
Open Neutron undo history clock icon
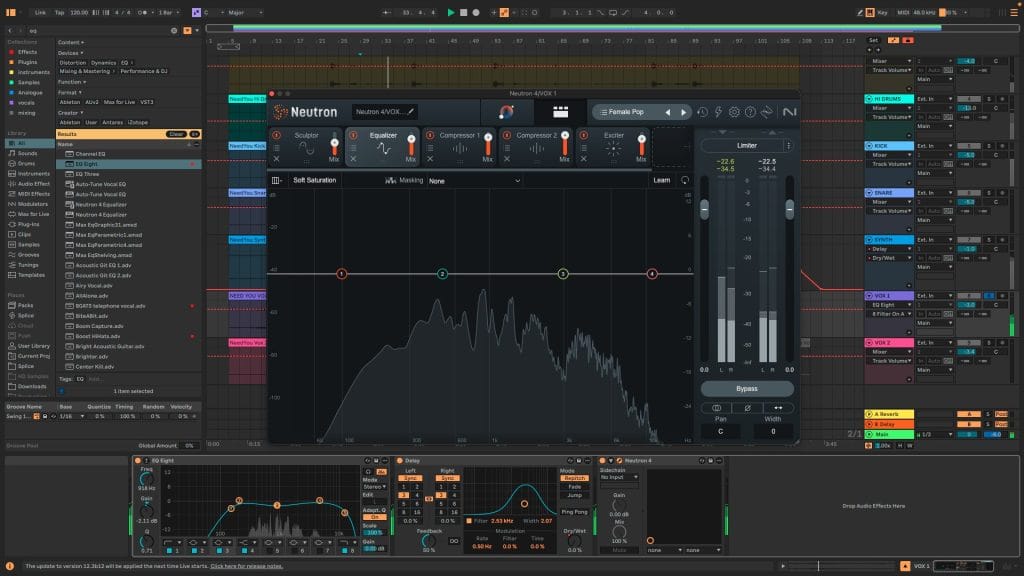703,113
